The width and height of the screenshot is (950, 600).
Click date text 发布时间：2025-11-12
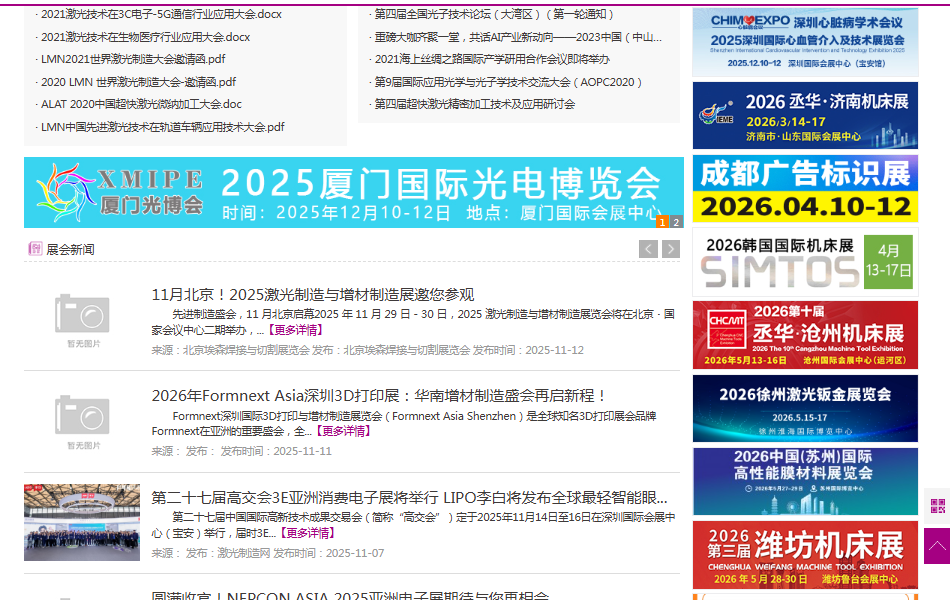tap(528, 350)
